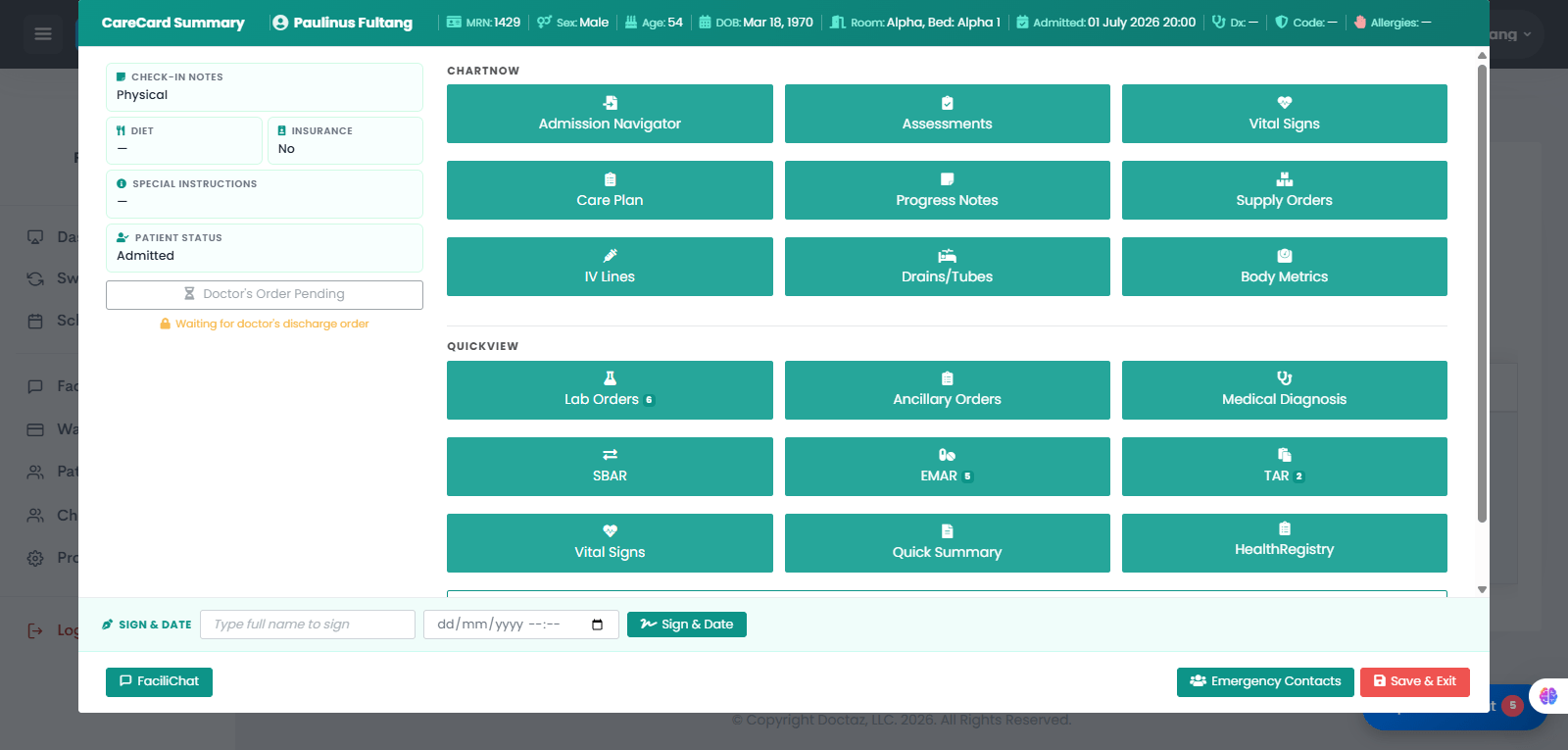Click the patient avatar icon beside Paulinus Fultang
The width and height of the screenshot is (1568, 750).
280,23
